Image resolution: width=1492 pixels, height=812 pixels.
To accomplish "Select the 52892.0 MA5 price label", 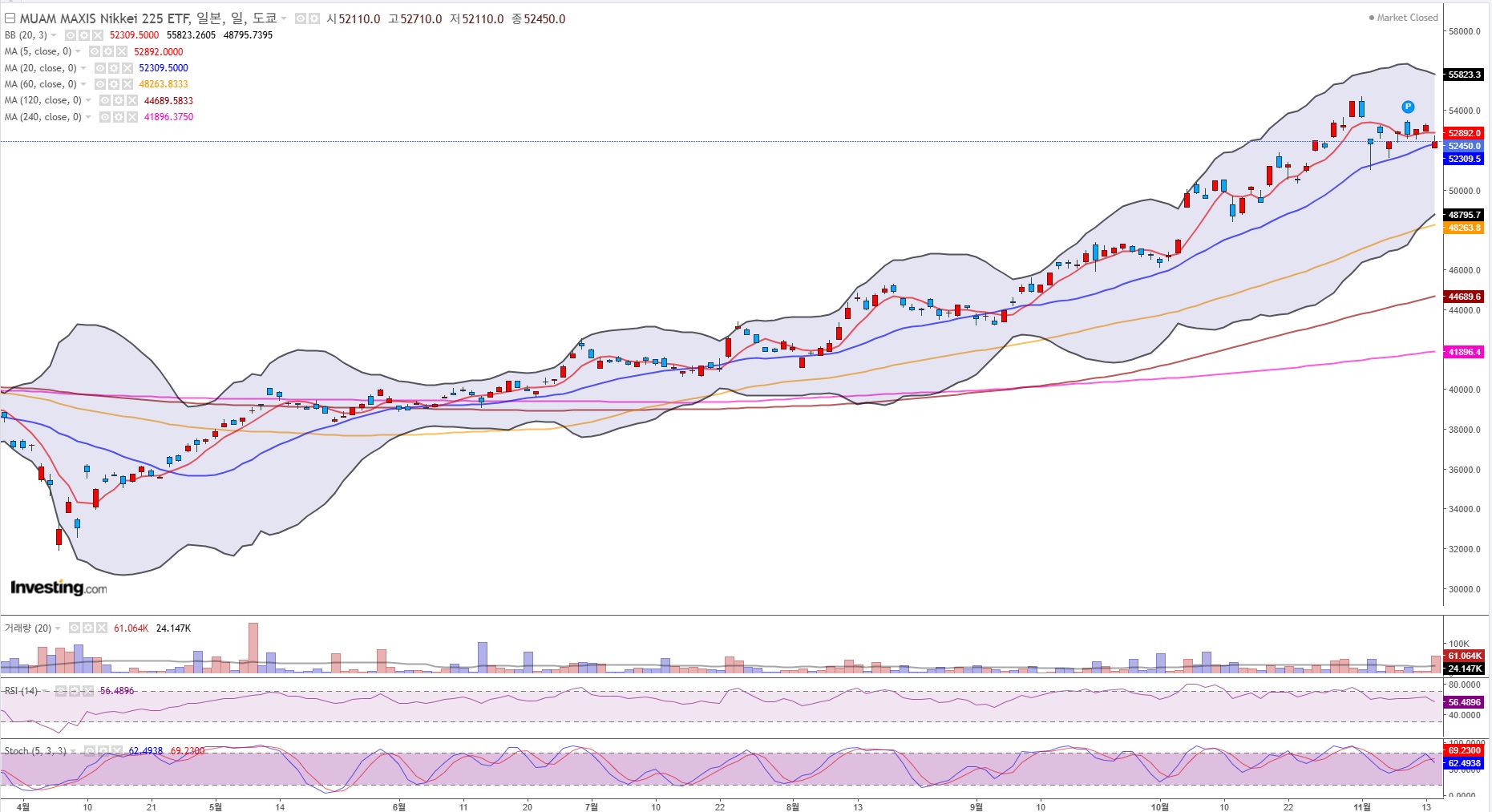I will 1465,133.
